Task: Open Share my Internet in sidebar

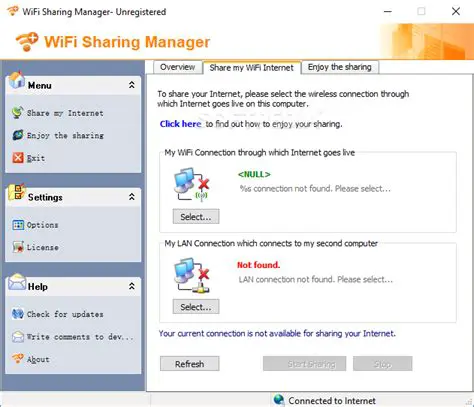Action: [x=65, y=113]
